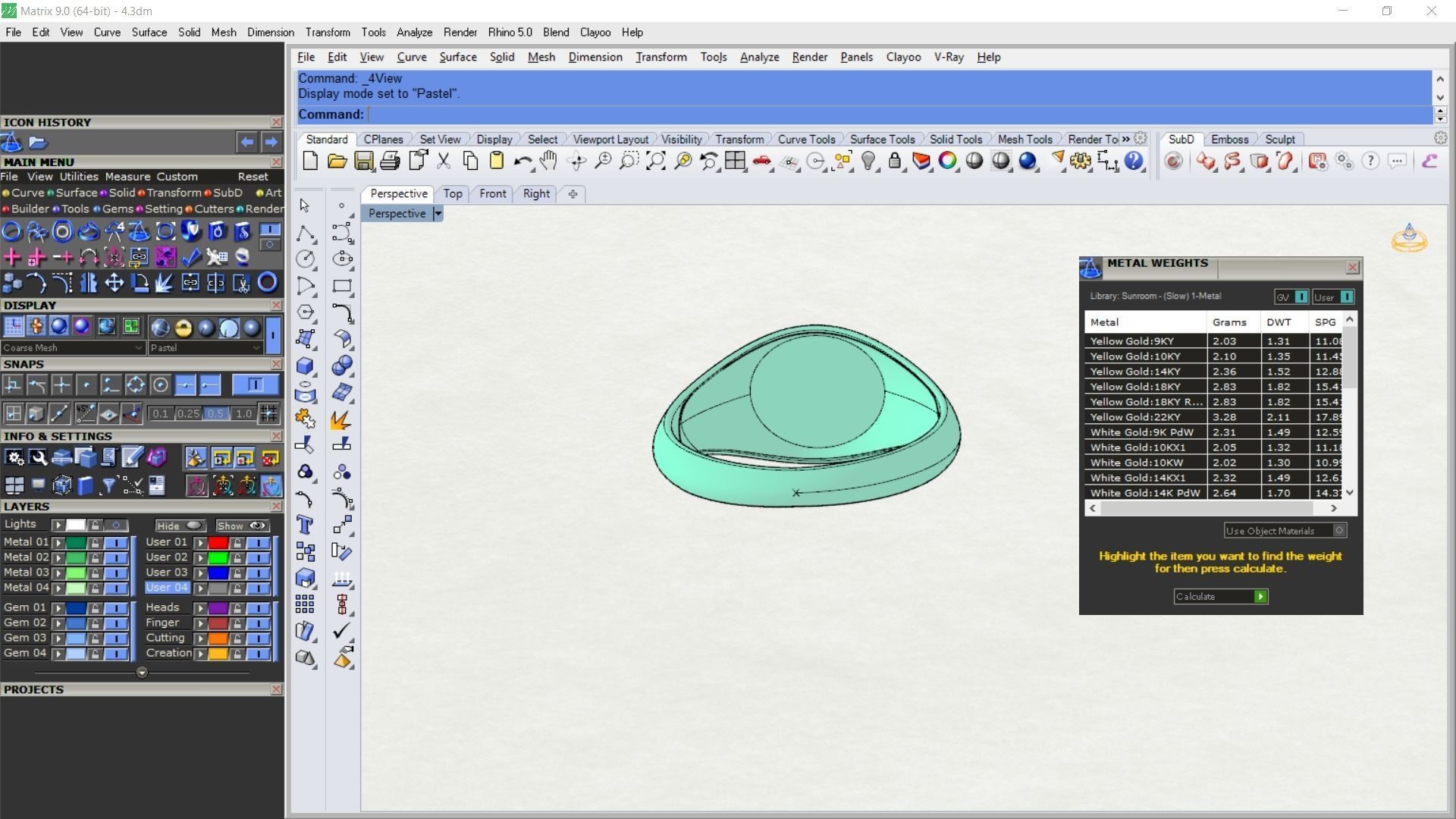Toggle the lock on User 01 layer
1456x819 pixels.
click(x=237, y=543)
